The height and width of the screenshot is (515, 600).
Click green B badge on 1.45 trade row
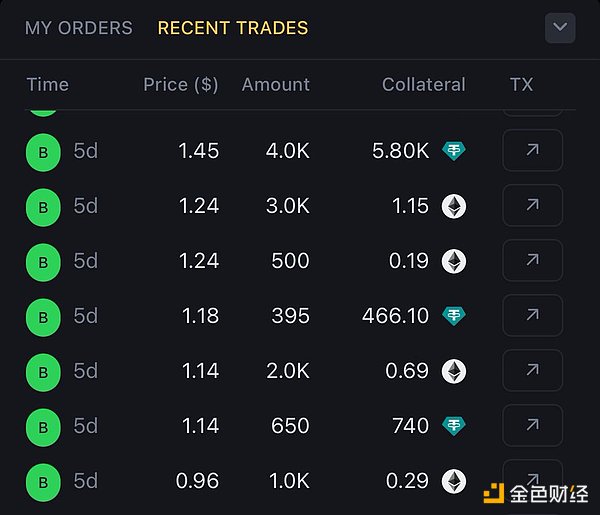pyautogui.click(x=42, y=152)
